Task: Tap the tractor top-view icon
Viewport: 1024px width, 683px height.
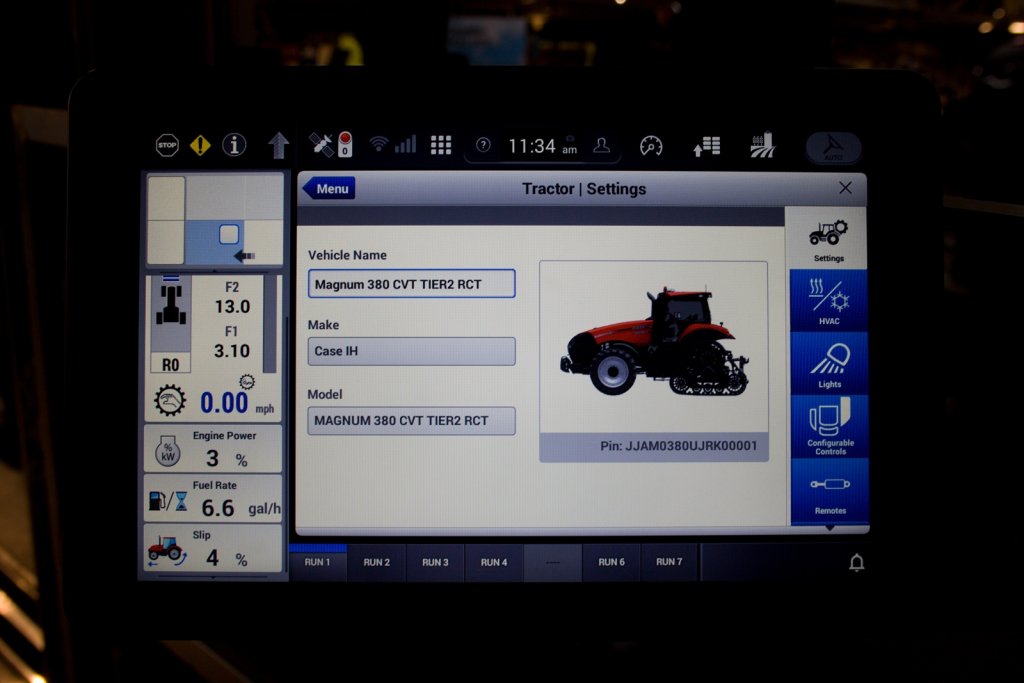Action: (171, 304)
